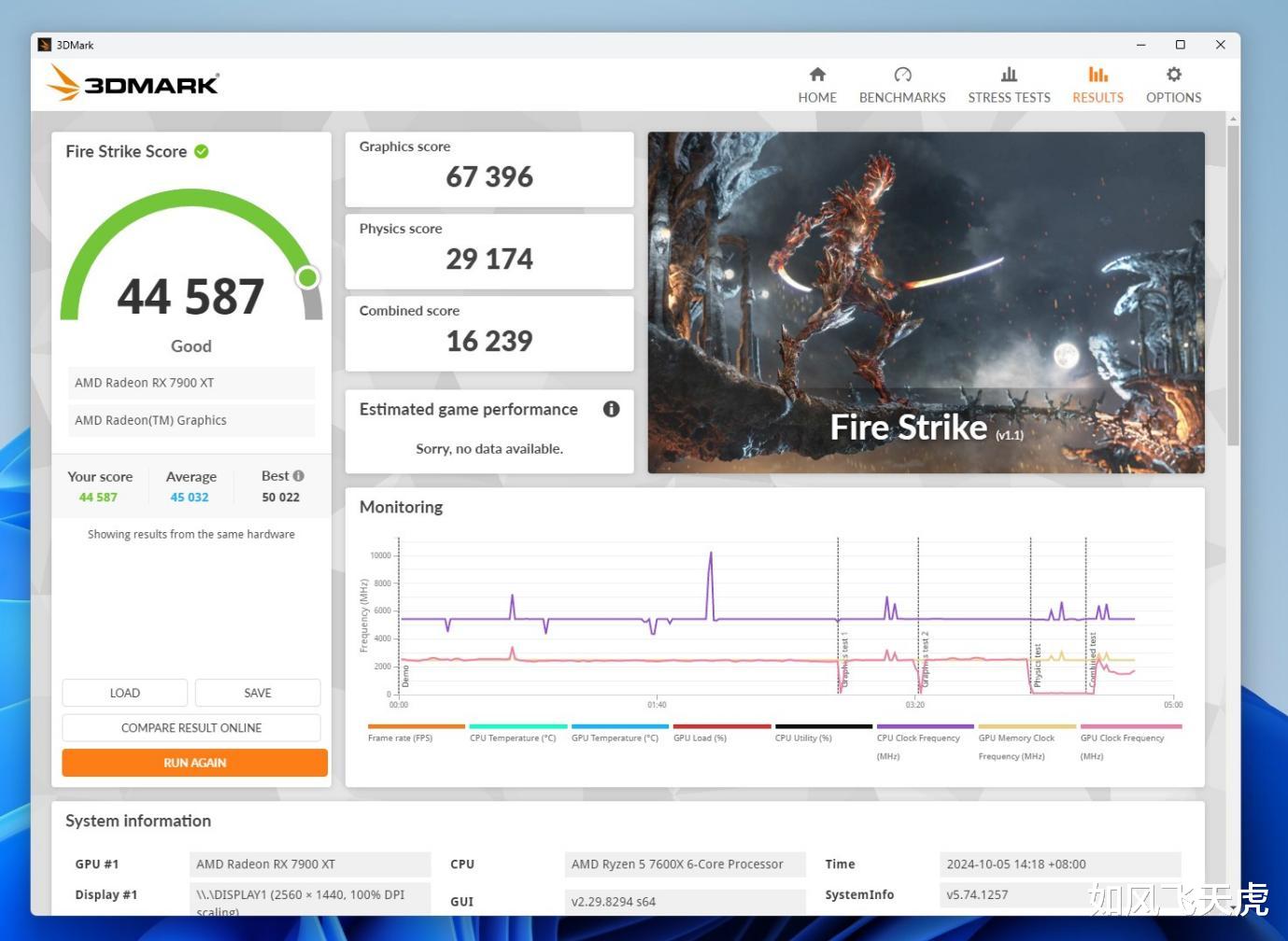Click the green validation check beside Fire Strike Score
This screenshot has width=1288, height=941.
click(202, 151)
